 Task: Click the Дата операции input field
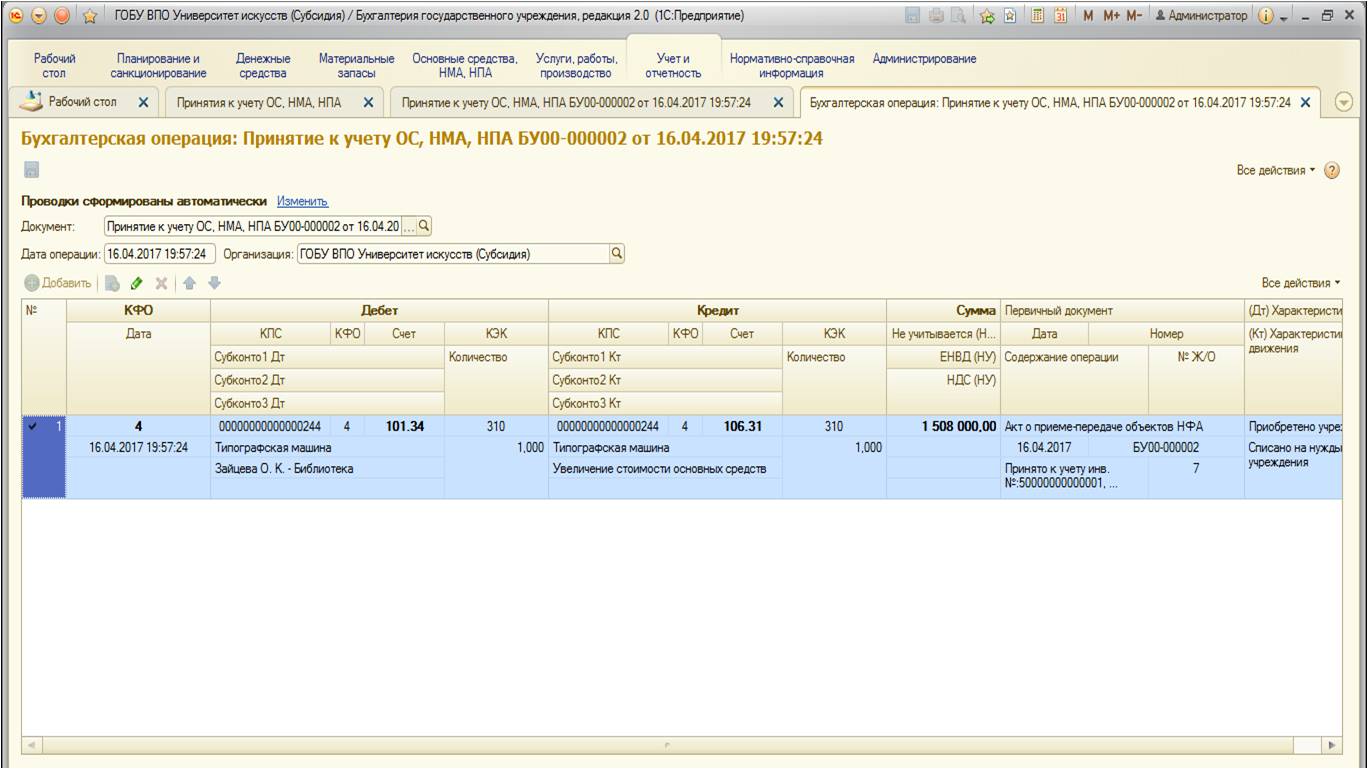pos(159,254)
